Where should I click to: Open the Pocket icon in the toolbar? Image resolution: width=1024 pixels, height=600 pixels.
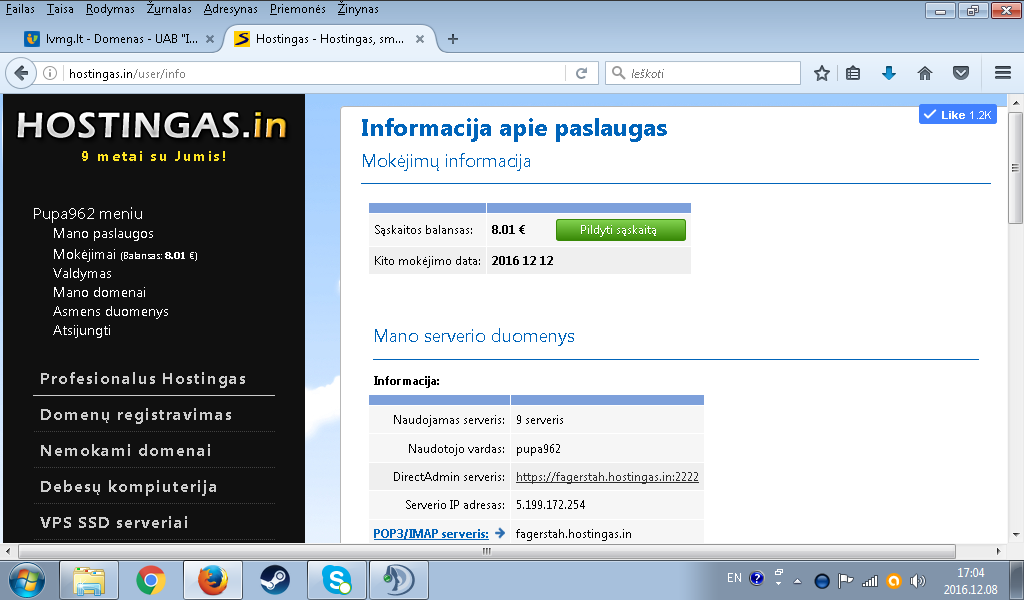coord(961,73)
